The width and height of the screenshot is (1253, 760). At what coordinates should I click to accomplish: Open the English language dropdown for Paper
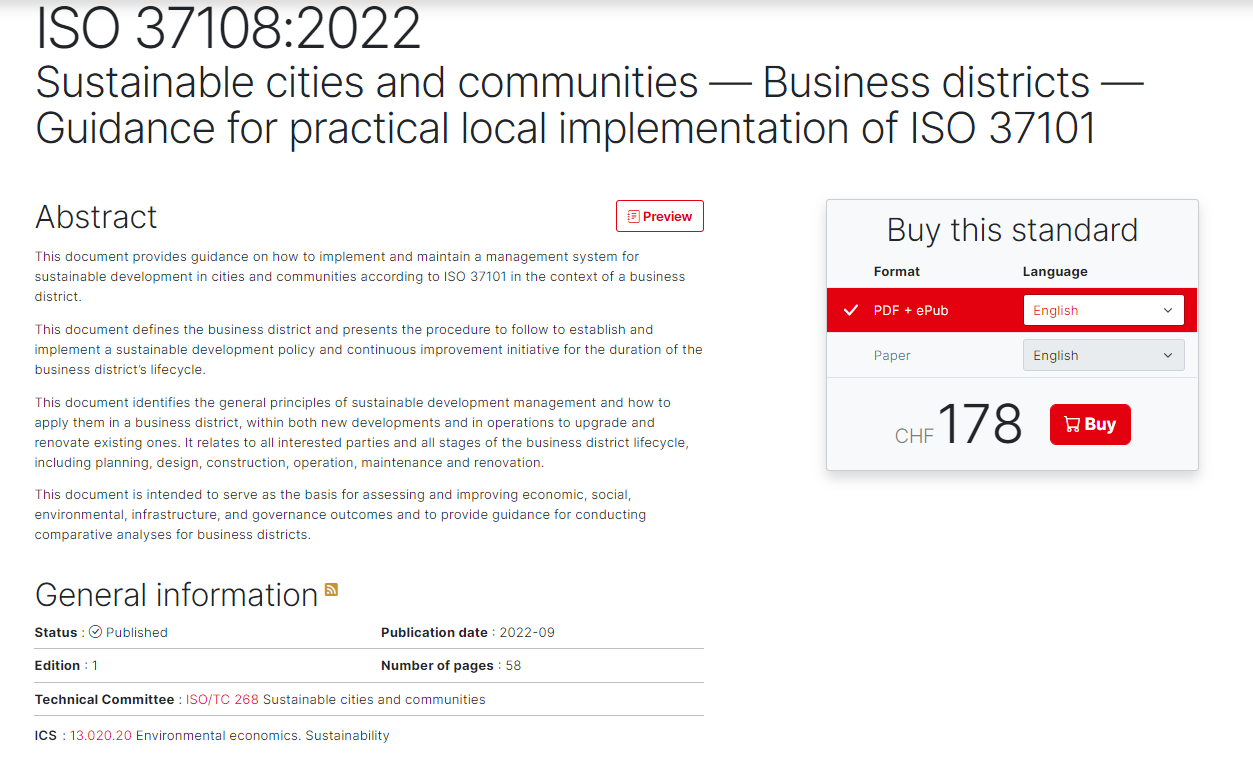tap(1103, 355)
